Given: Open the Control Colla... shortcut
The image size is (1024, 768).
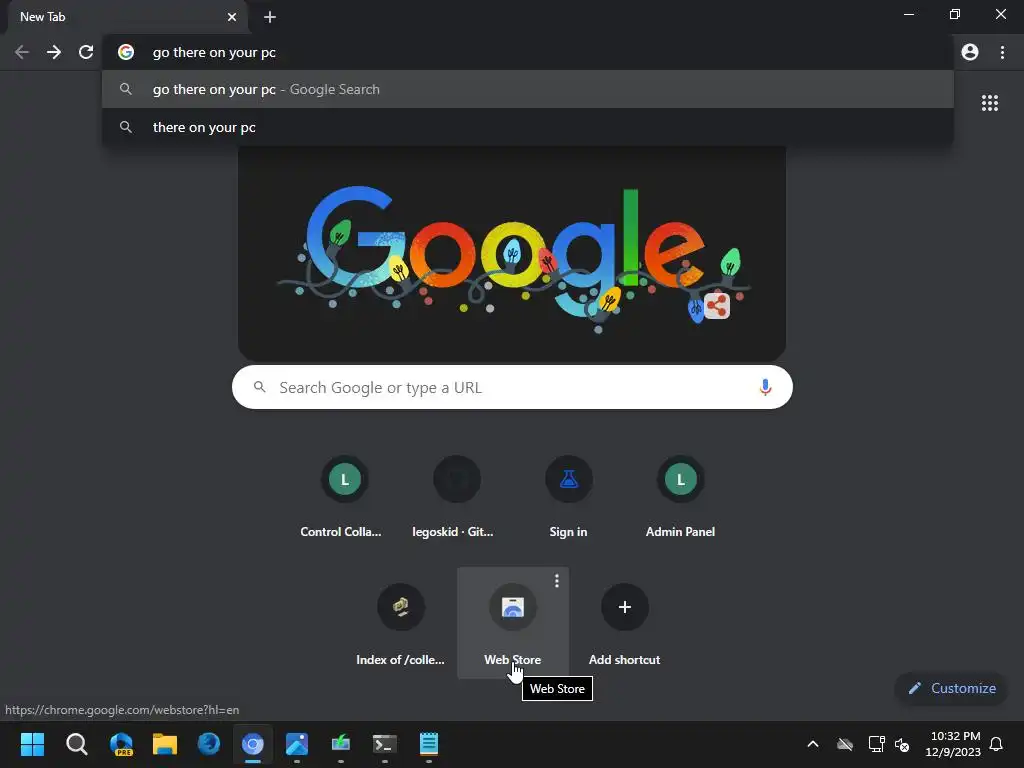Looking at the screenshot, I should click(x=344, y=498).
